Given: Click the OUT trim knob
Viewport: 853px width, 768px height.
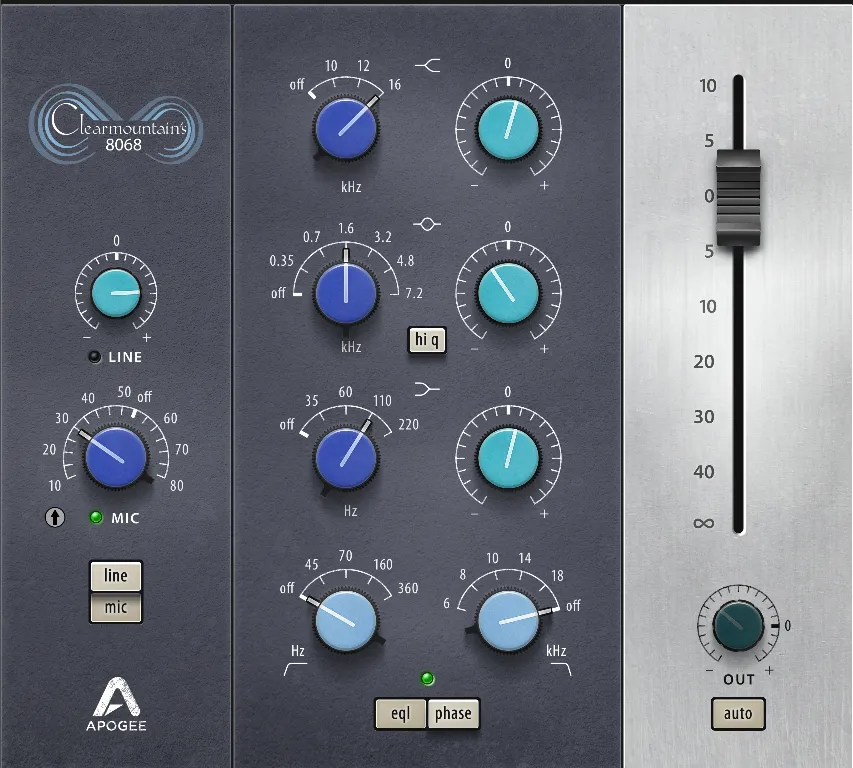Looking at the screenshot, I should (x=738, y=625).
